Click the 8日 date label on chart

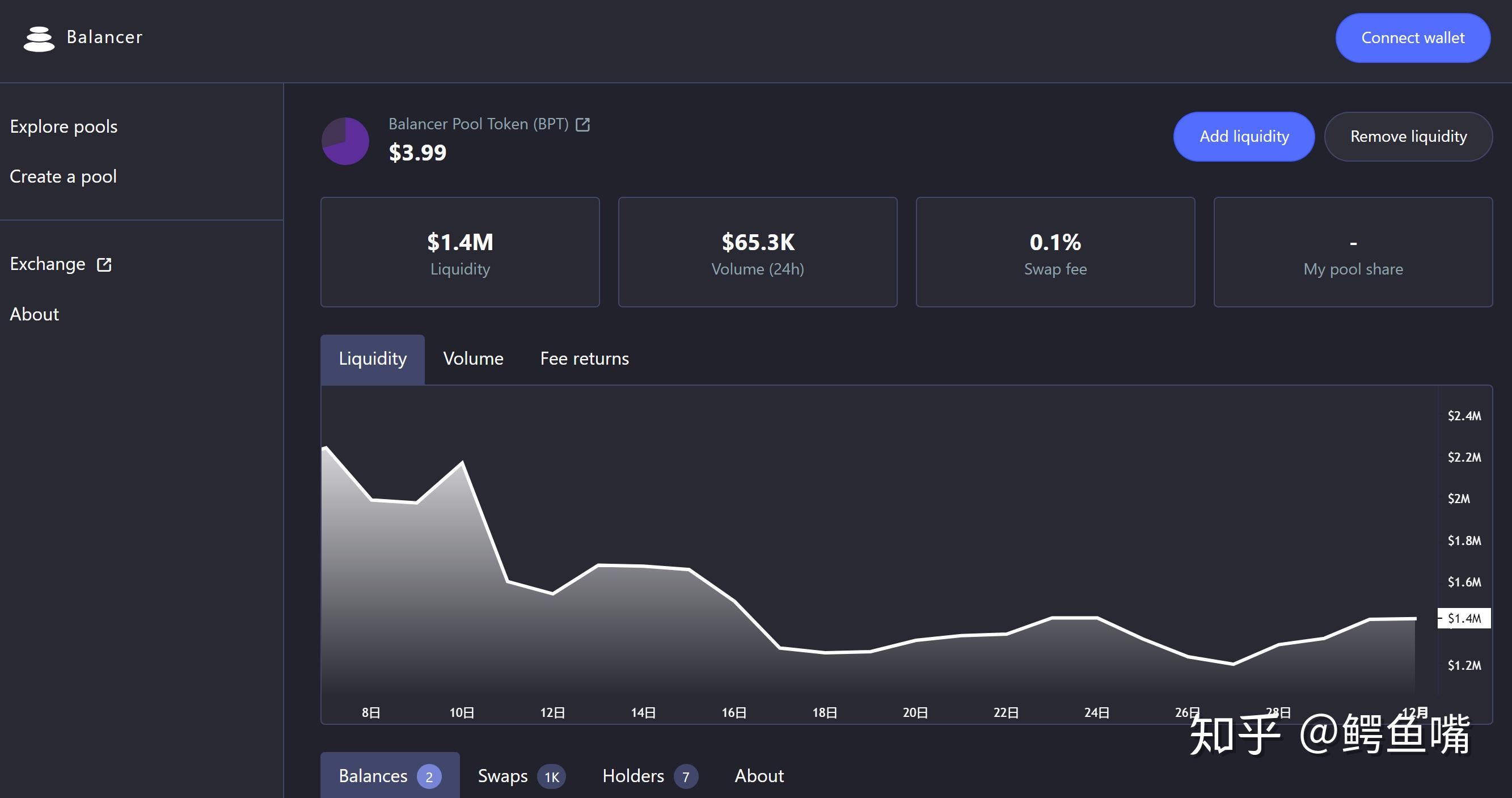[371, 713]
